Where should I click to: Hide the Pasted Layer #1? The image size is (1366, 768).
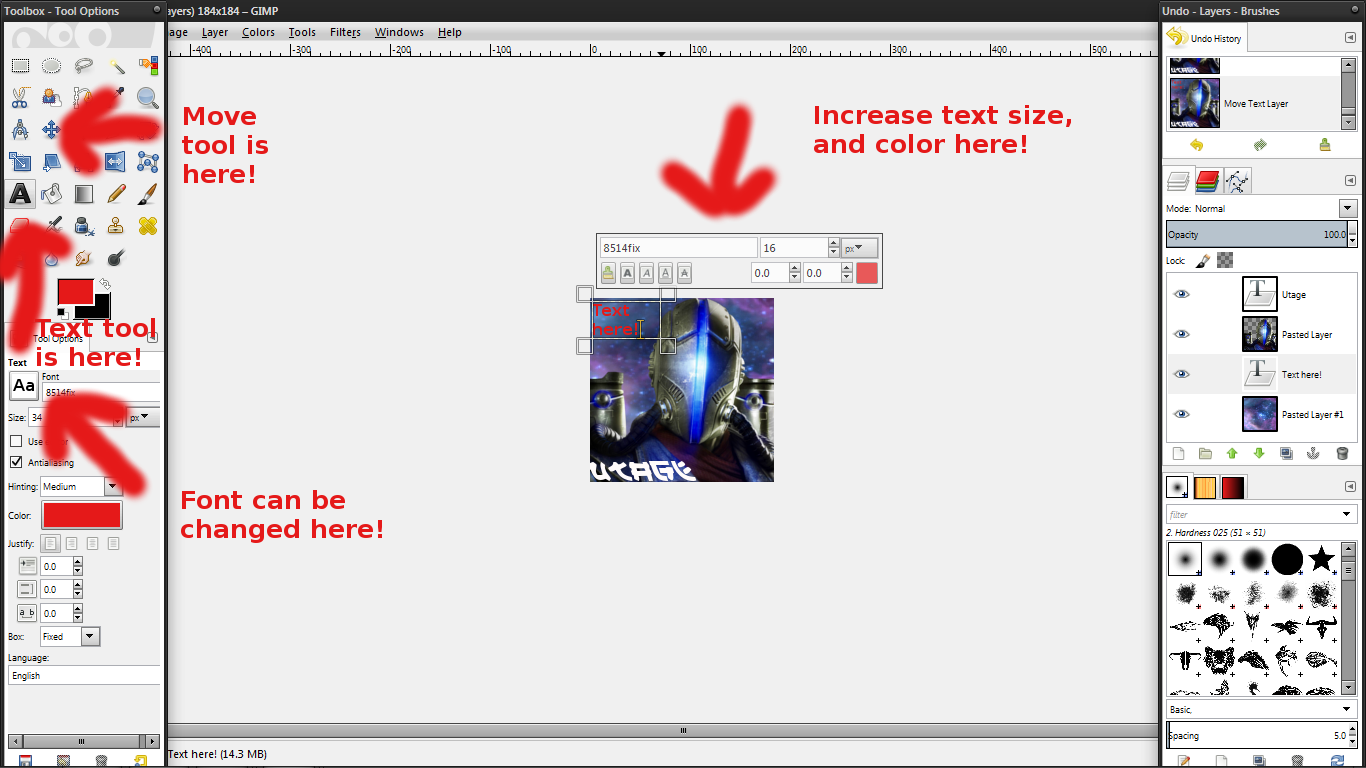(x=1182, y=415)
